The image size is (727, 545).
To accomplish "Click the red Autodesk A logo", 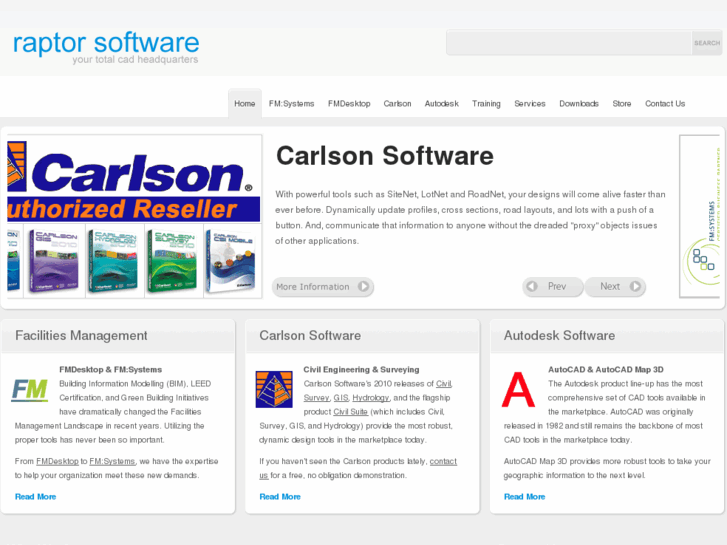I will click(518, 390).
